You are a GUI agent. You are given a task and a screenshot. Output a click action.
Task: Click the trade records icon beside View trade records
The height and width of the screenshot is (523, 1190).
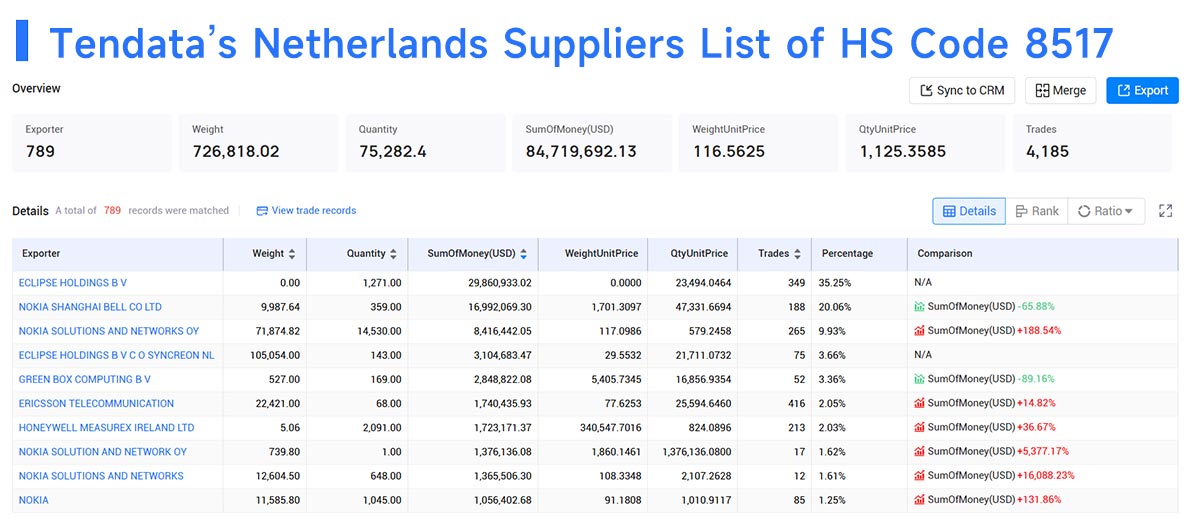pos(263,210)
